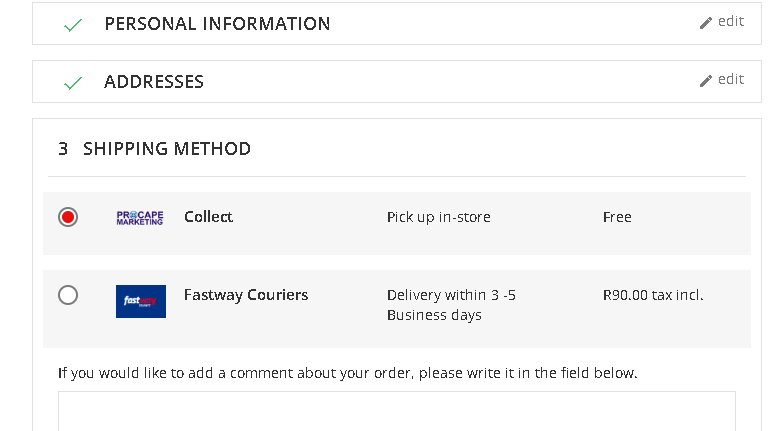Click the Collect shipping option label
This screenshot has width=775, height=431.
point(208,217)
